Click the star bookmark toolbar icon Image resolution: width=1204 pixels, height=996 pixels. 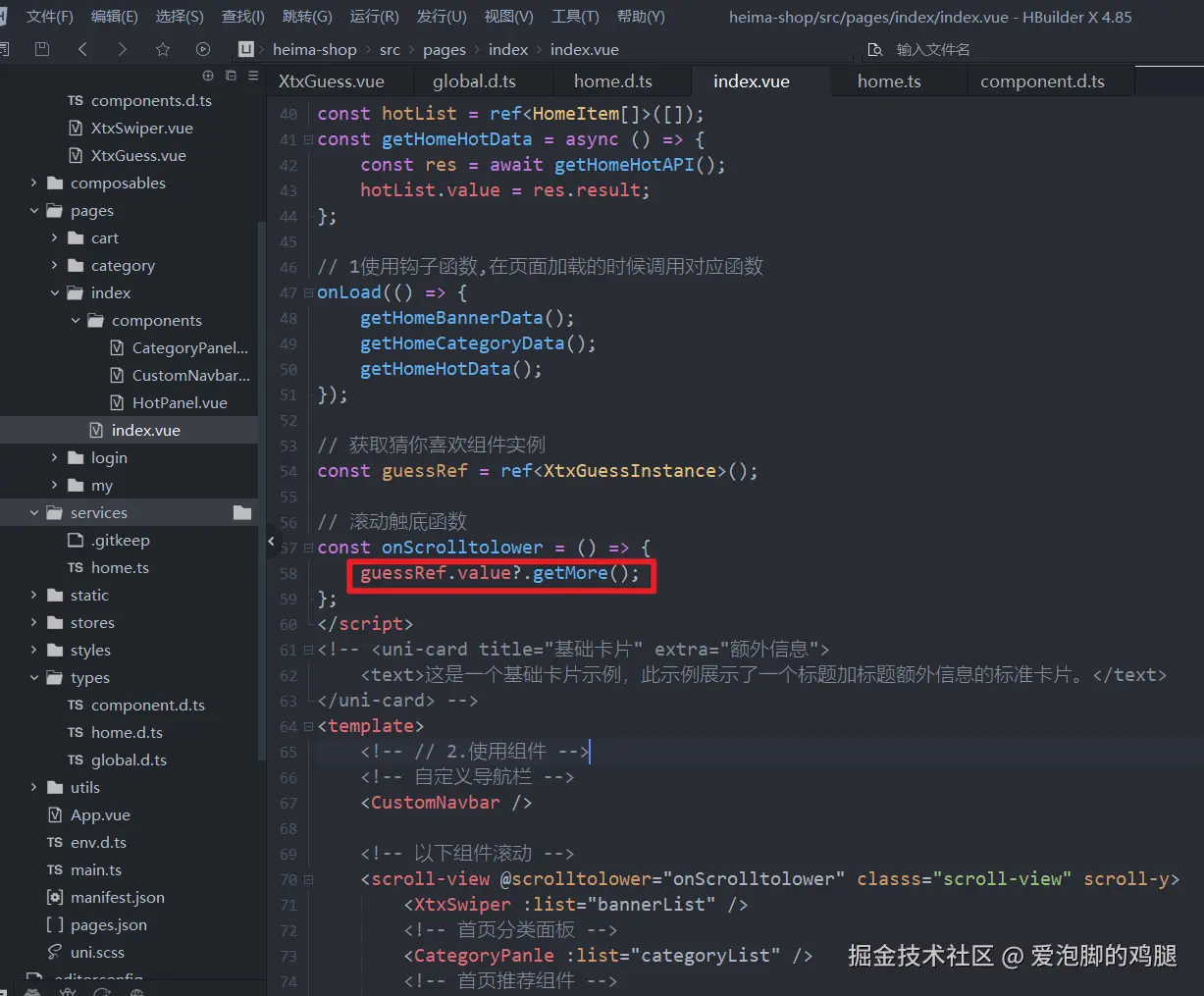pyautogui.click(x=163, y=49)
